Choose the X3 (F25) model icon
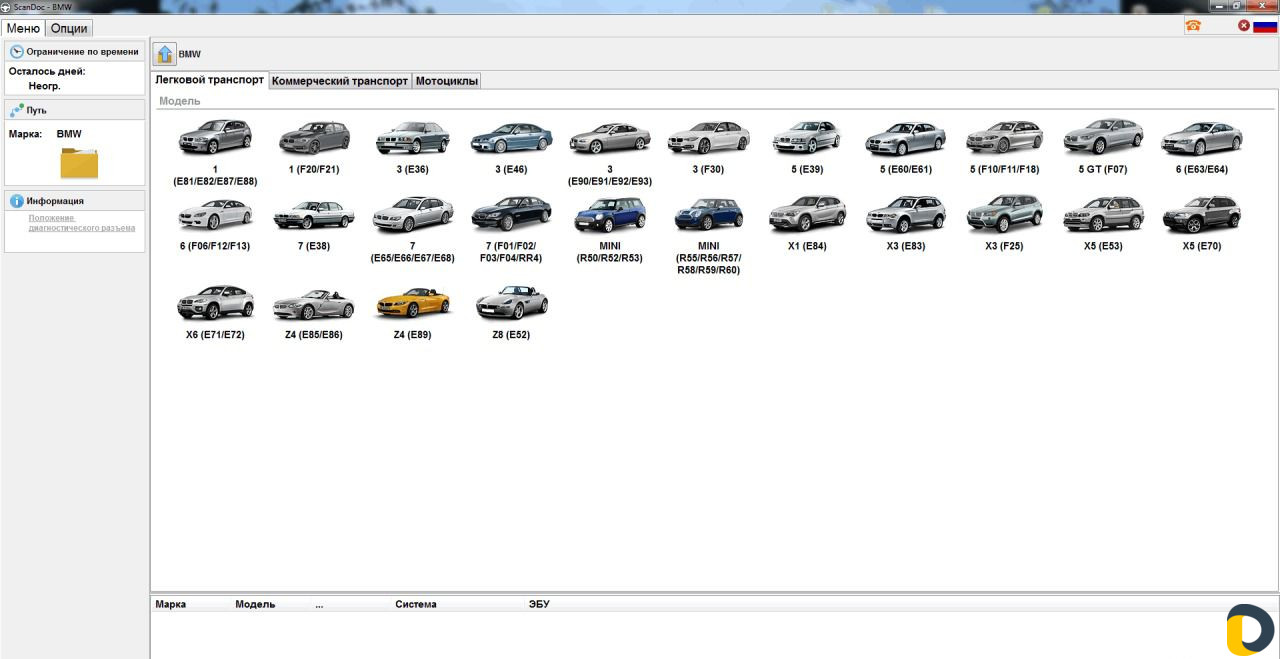This screenshot has height=659, width=1280. tap(1004, 215)
